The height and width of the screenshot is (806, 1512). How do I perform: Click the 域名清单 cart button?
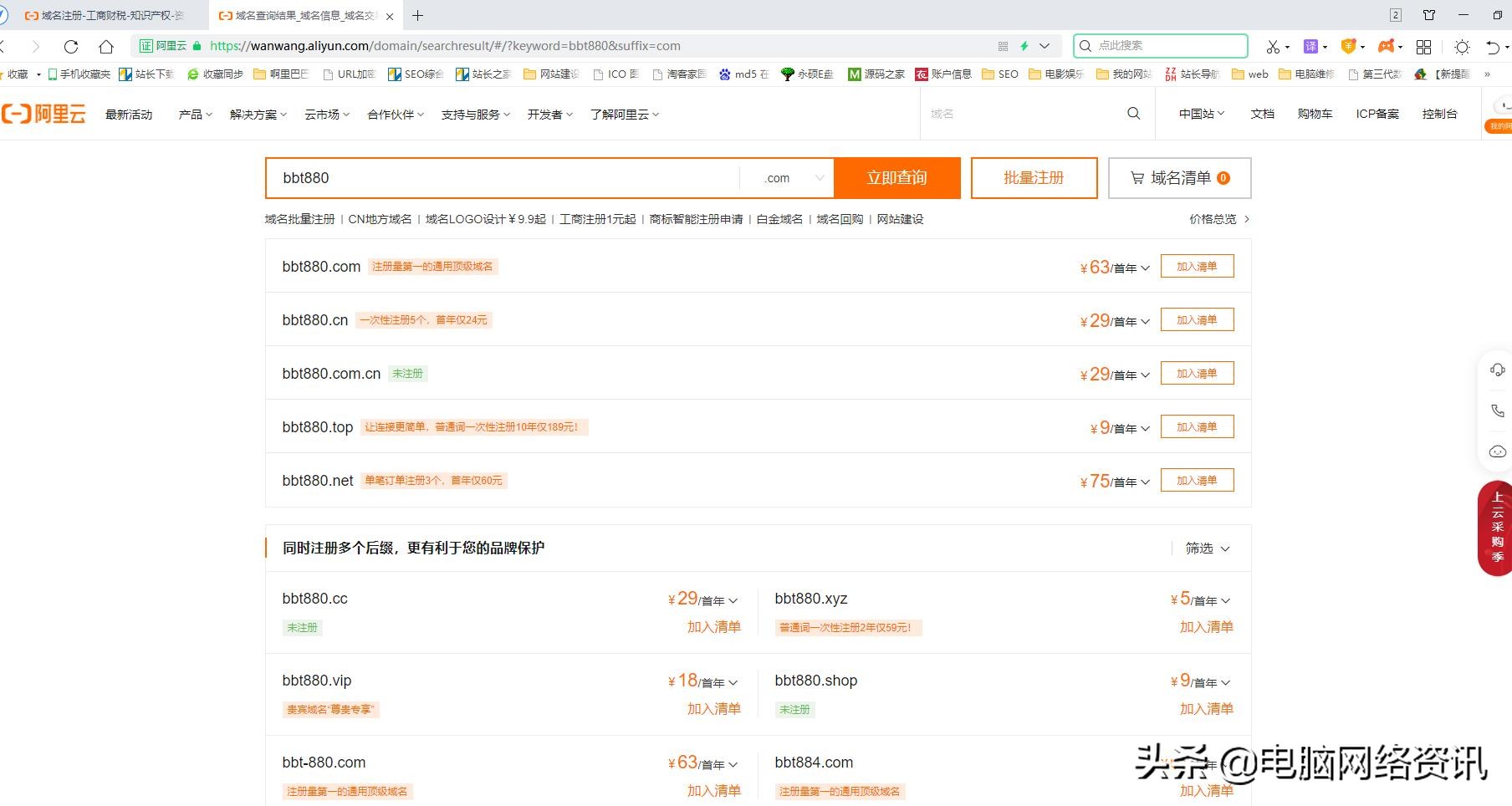point(1178,177)
